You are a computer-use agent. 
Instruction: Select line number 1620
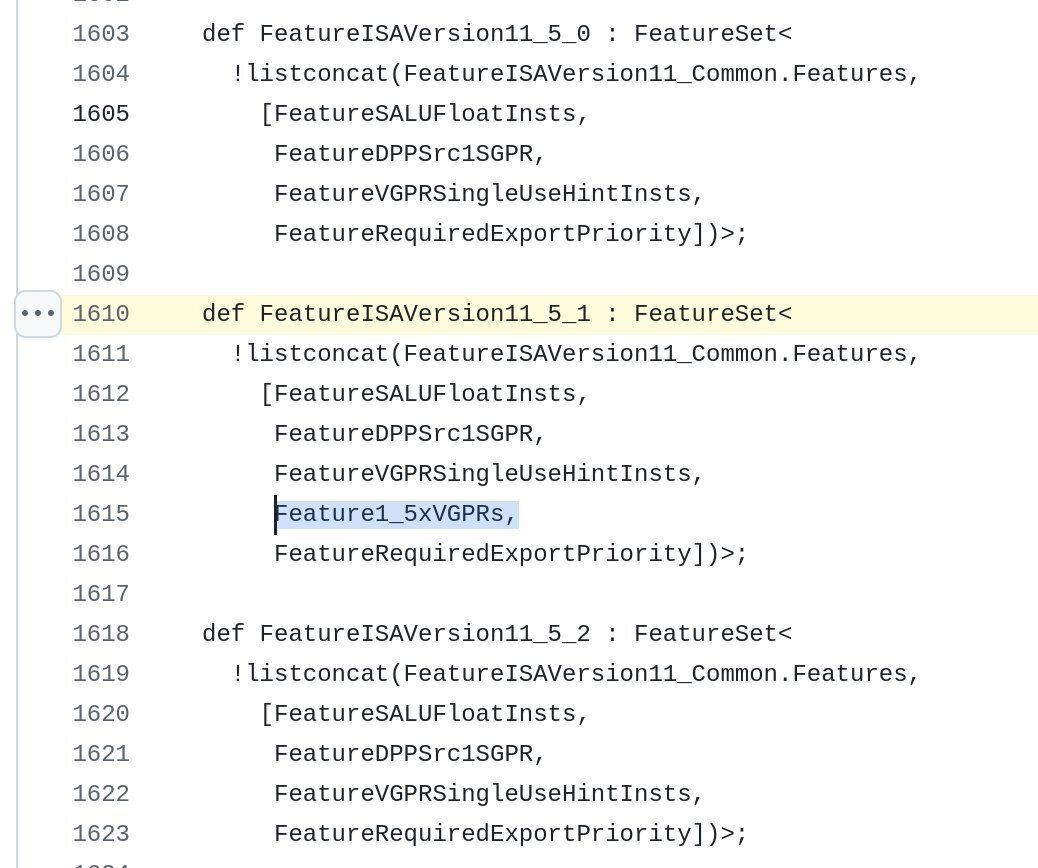[101, 714]
